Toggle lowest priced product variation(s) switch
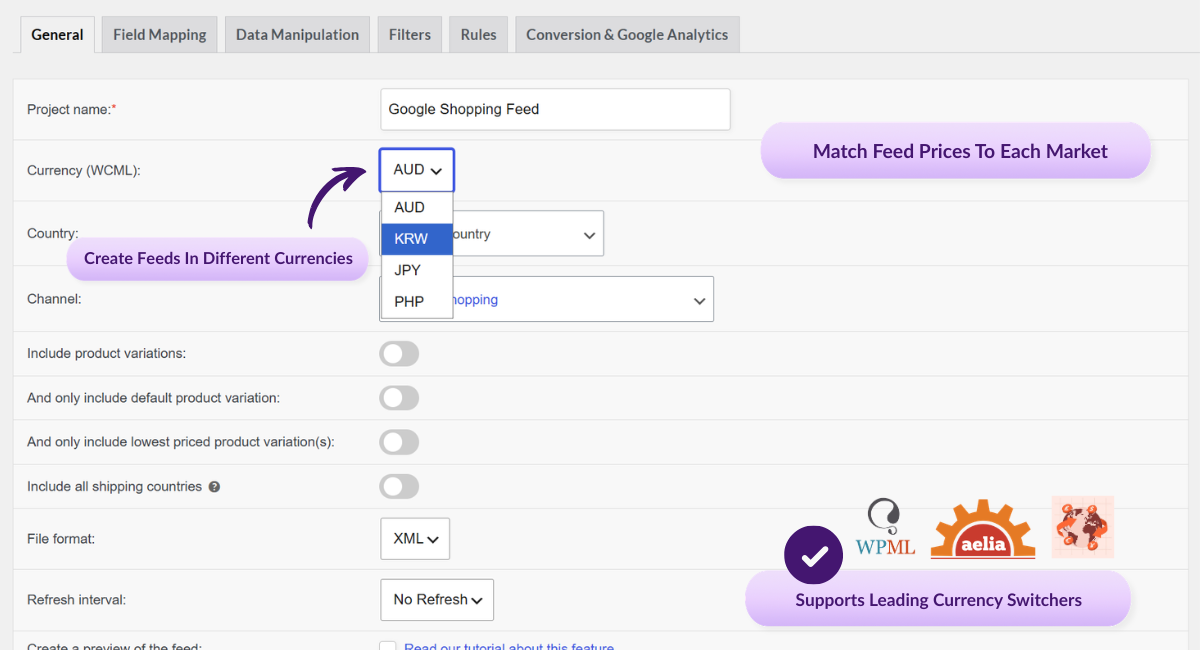The width and height of the screenshot is (1200, 650). coord(399,442)
